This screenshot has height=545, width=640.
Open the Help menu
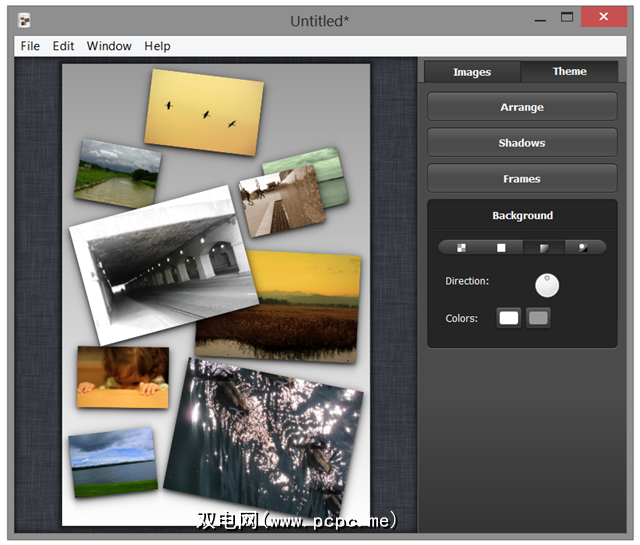tap(157, 46)
